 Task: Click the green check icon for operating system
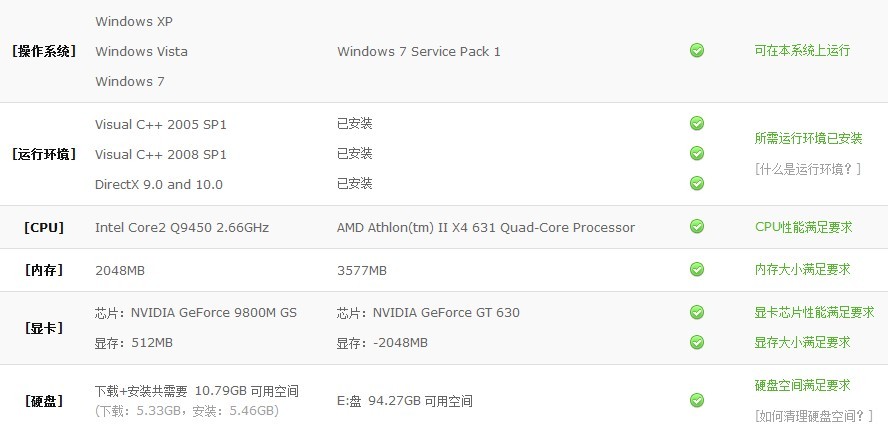click(697, 50)
